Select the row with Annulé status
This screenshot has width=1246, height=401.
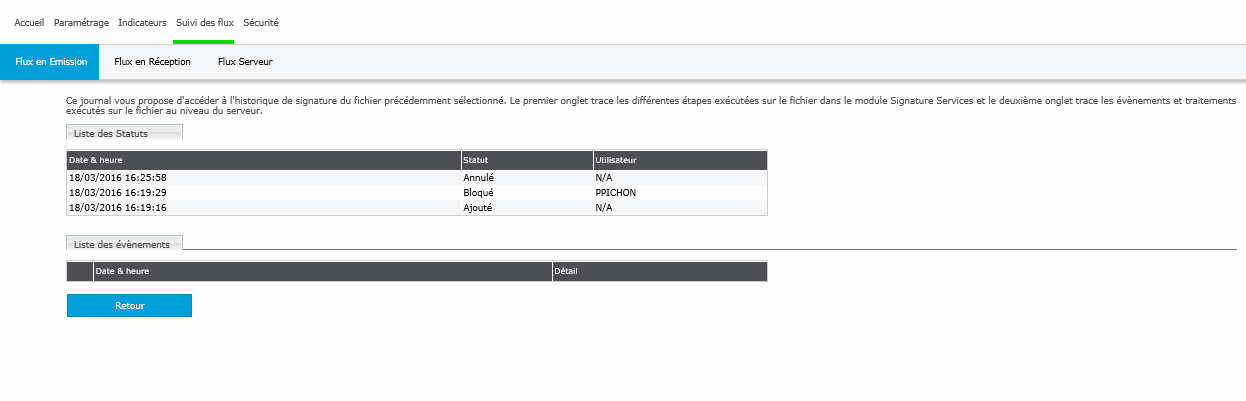(x=478, y=177)
